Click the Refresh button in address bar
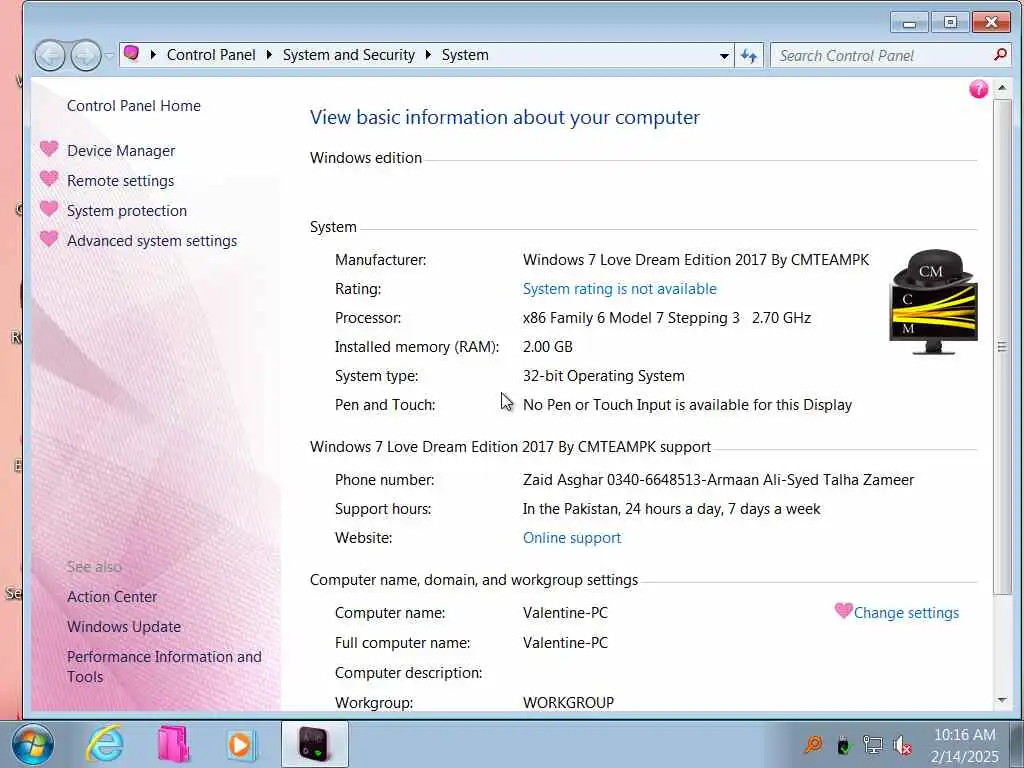The width and height of the screenshot is (1024, 768). [x=749, y=56]
